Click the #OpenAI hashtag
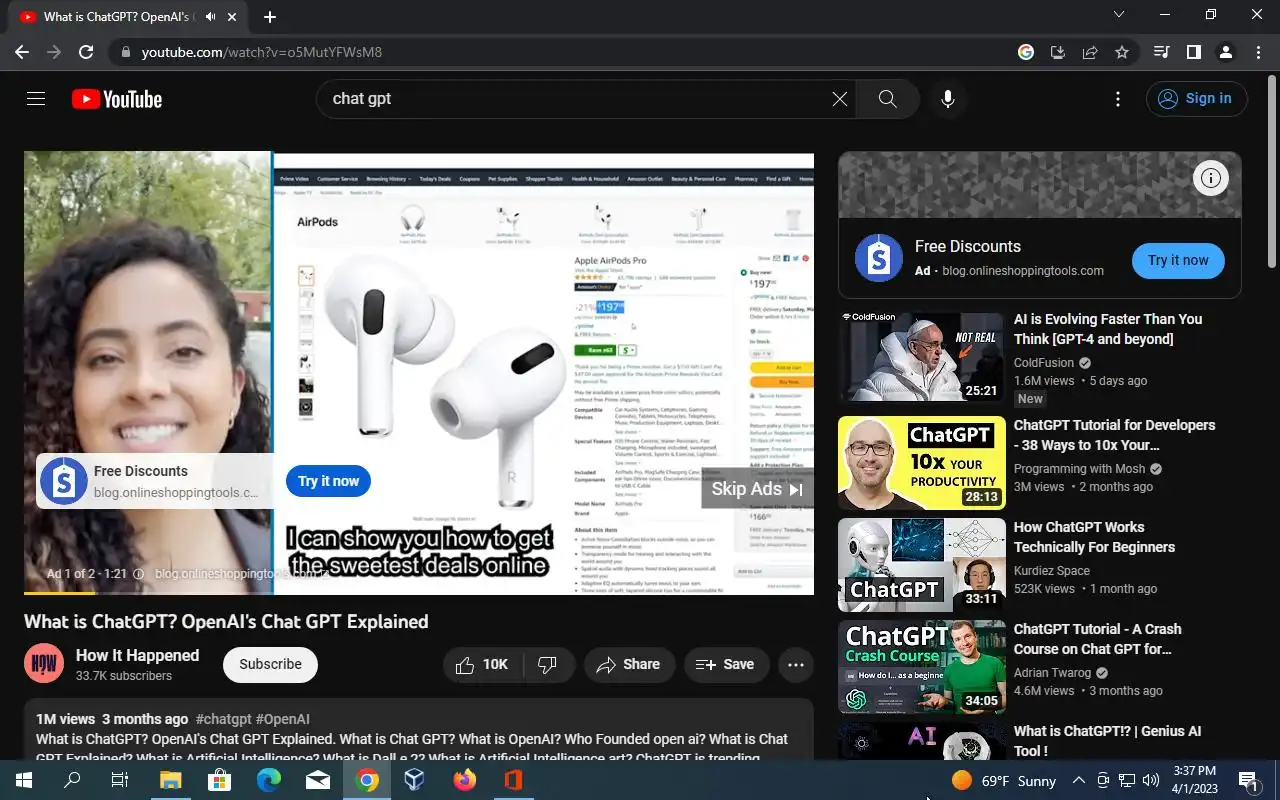1280x800 pixels. 282,719
